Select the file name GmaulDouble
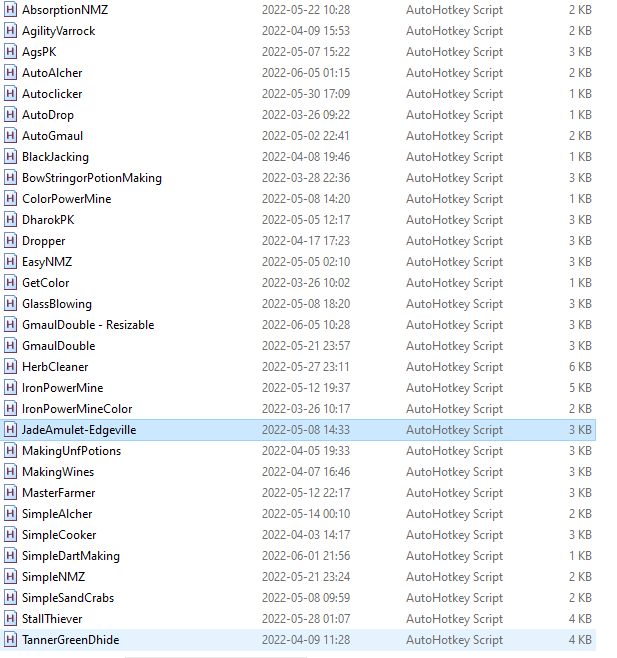This screenshot has height=658, width=617. (x=59, y=346)
